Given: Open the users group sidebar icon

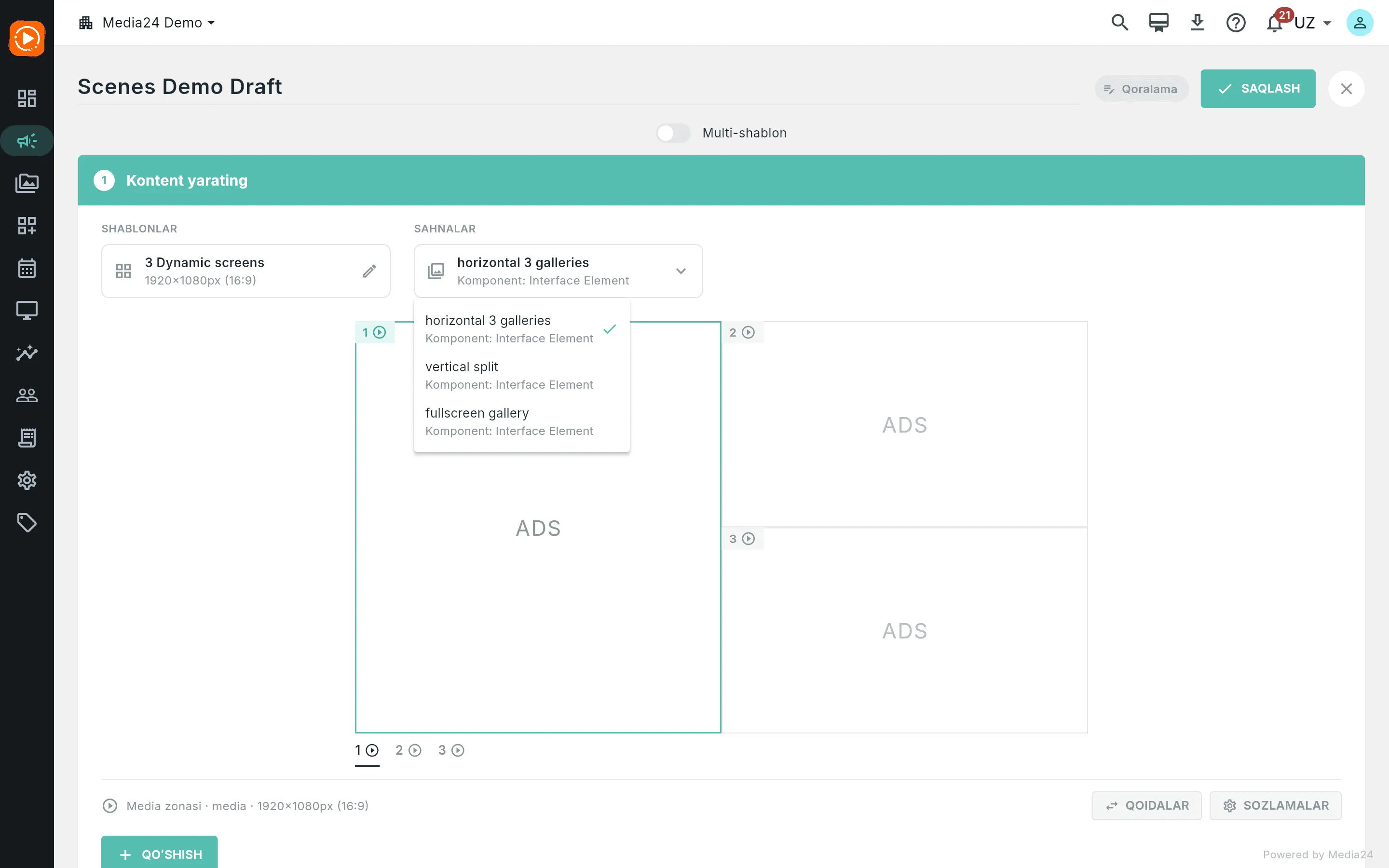Looking at the screenshot, I should (x=27, y=395).
